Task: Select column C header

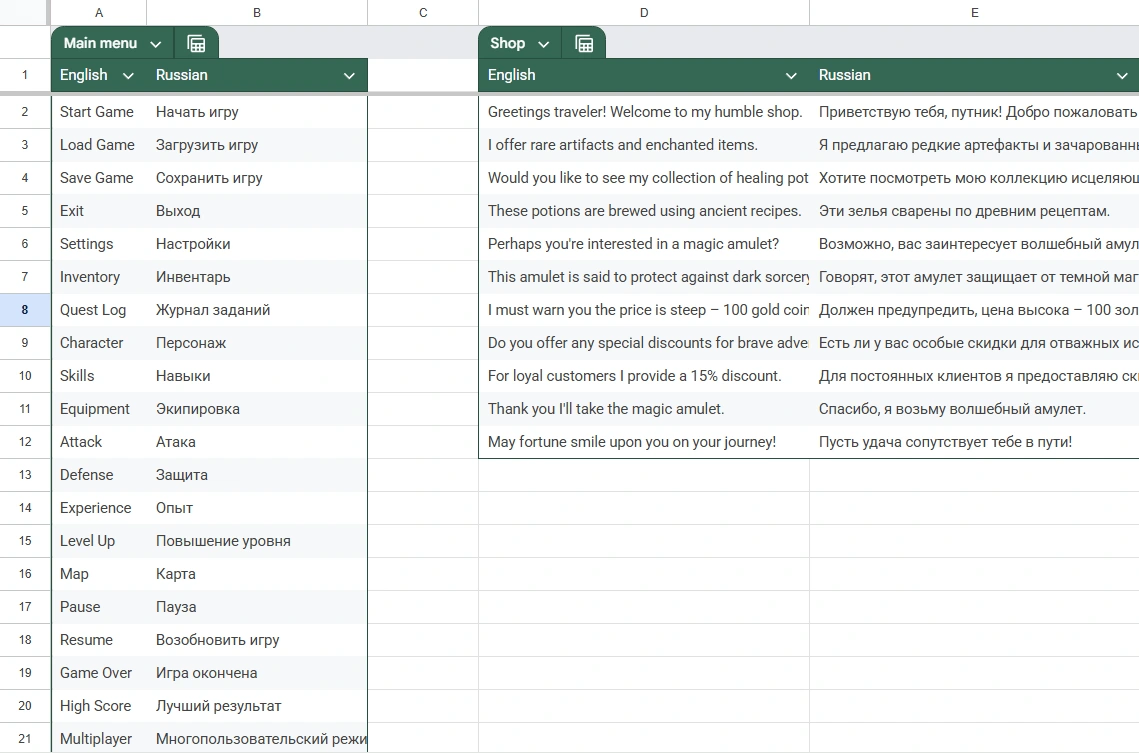Action: pos(423,12)
